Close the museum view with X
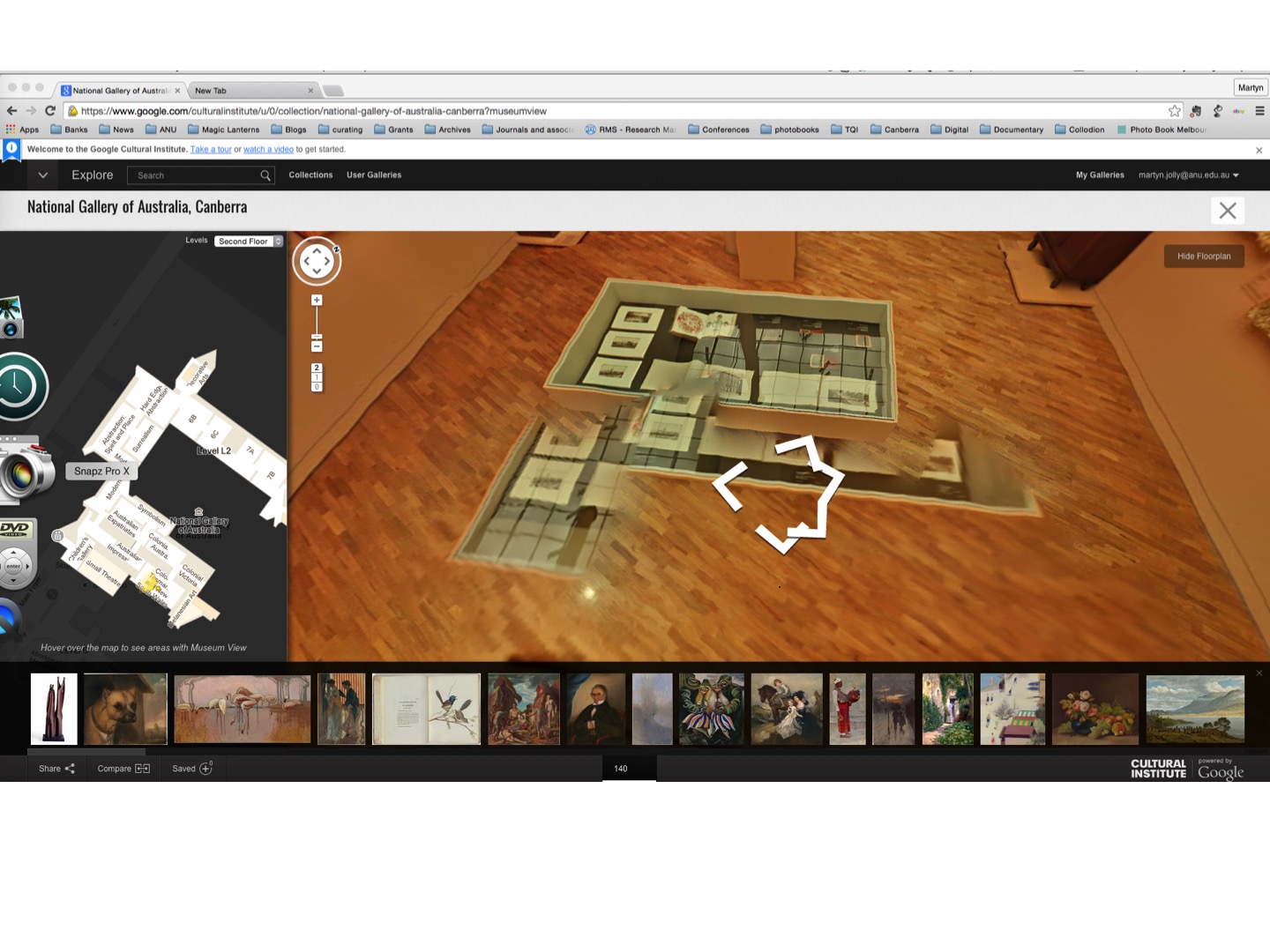The image size is (1270, 952). pyautogui.click(x=1227, y=211)
